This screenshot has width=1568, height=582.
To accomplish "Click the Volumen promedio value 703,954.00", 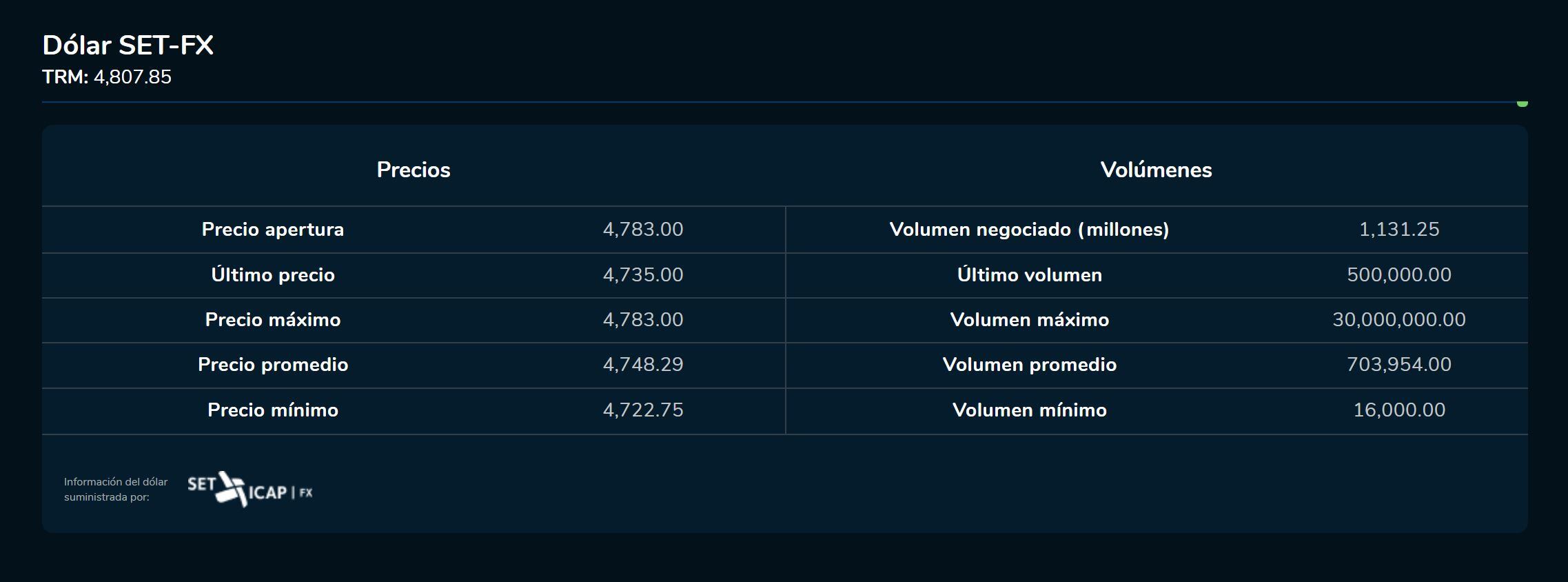I will tap(1399, 365).
